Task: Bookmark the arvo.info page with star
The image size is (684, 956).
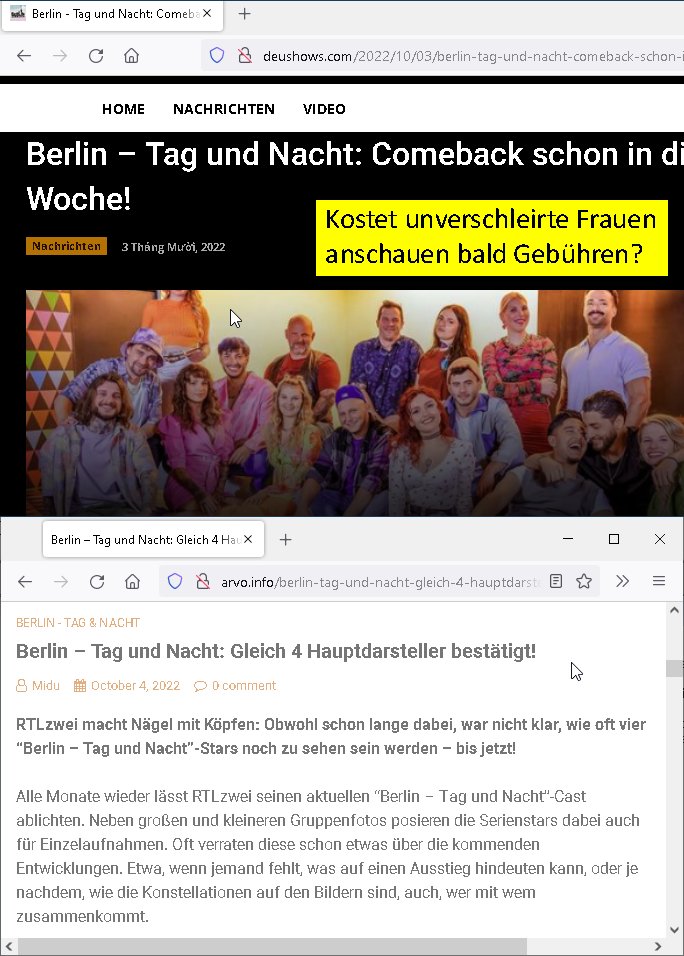Action: tap(584, 582)
